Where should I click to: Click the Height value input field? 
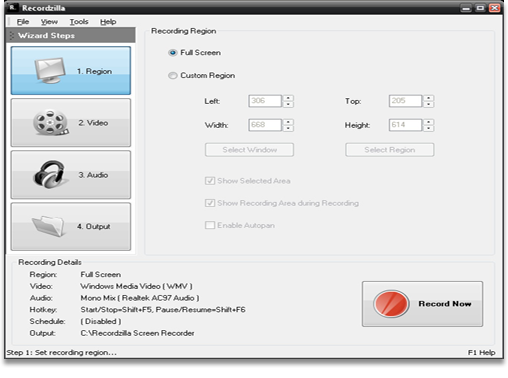pos(405,125)
